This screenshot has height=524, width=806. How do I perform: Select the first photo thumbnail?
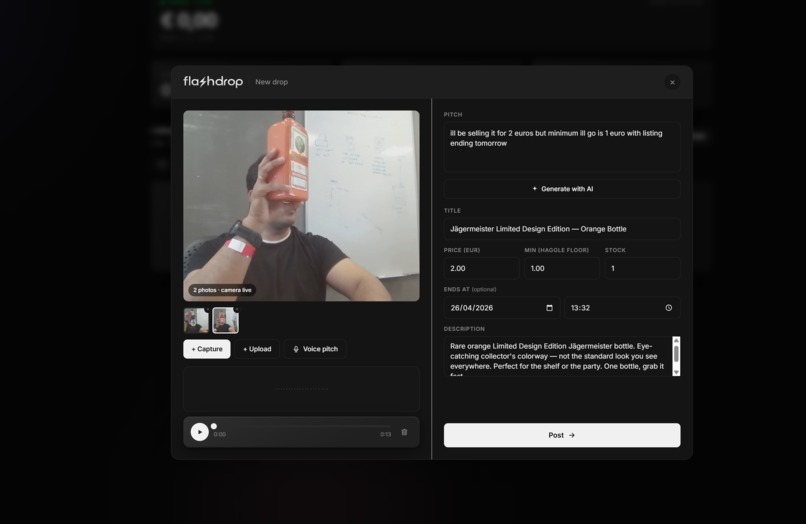(196, 320)
